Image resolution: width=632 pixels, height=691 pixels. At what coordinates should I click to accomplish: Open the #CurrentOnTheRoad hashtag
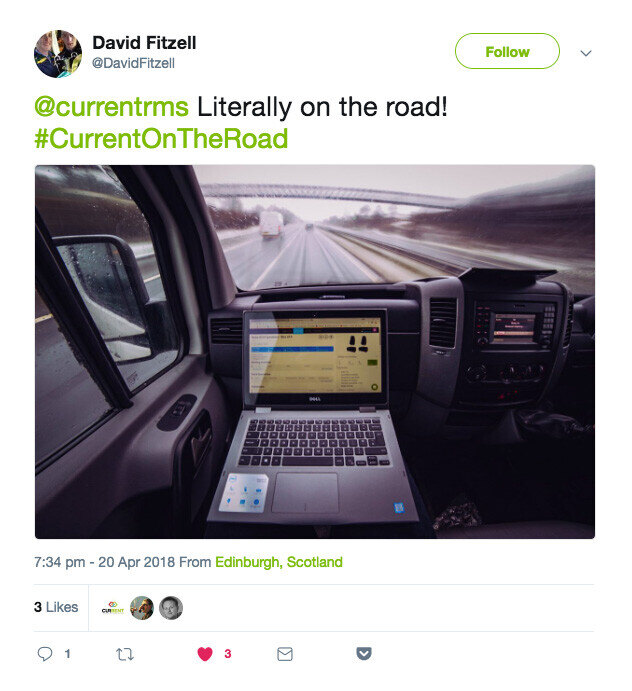click(x=161, y=138)
